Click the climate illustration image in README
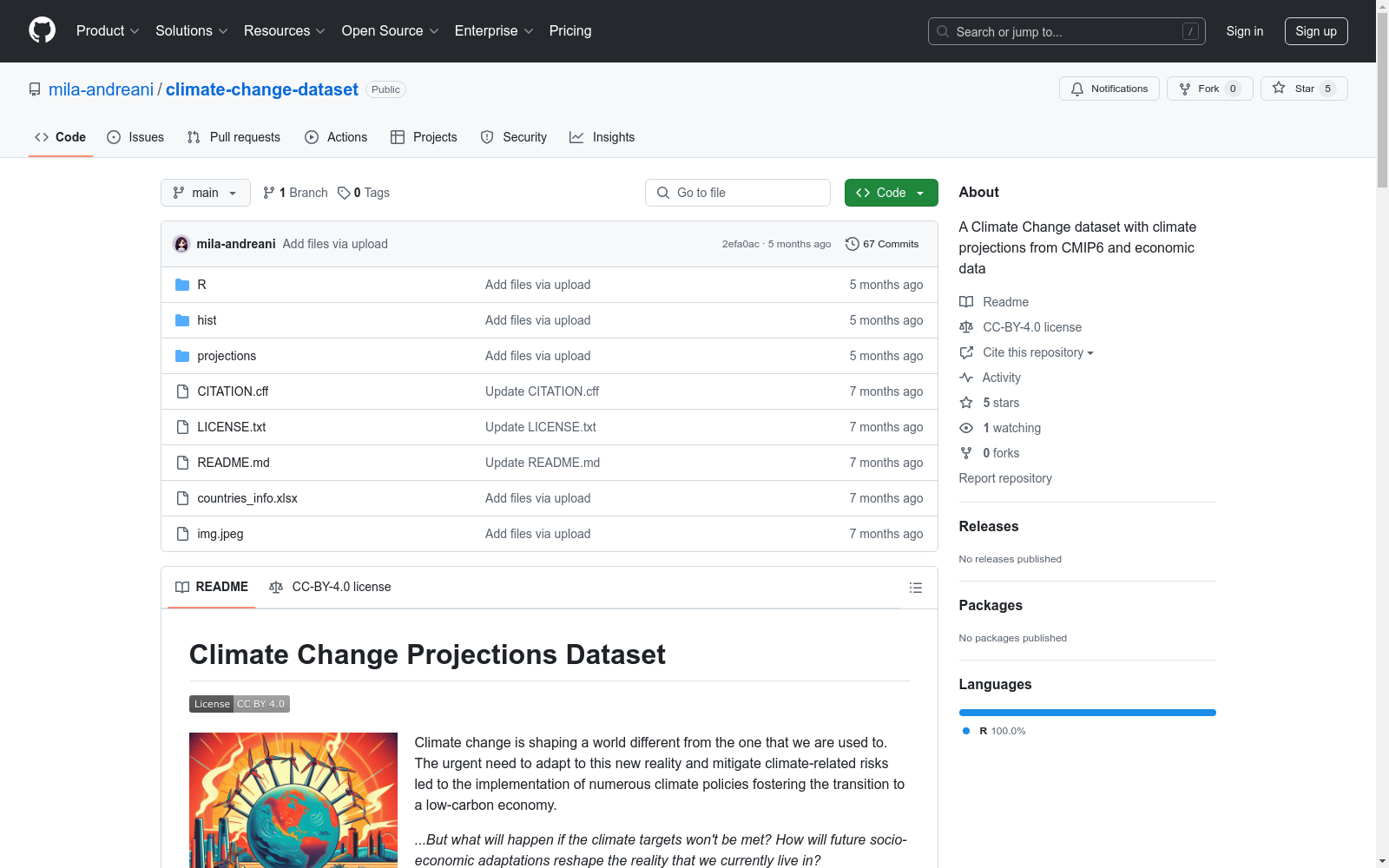 293,800
